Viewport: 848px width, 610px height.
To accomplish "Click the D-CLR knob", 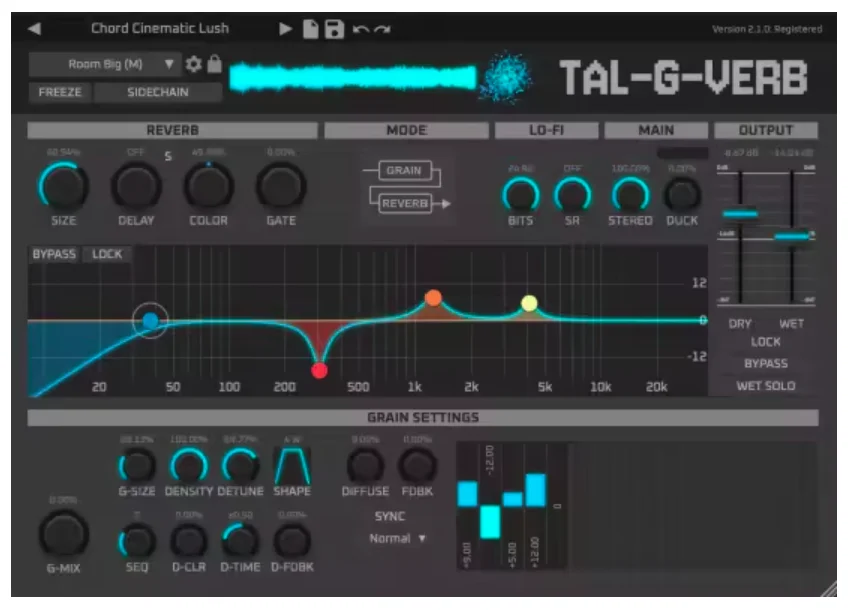I will tap(189, 541).
